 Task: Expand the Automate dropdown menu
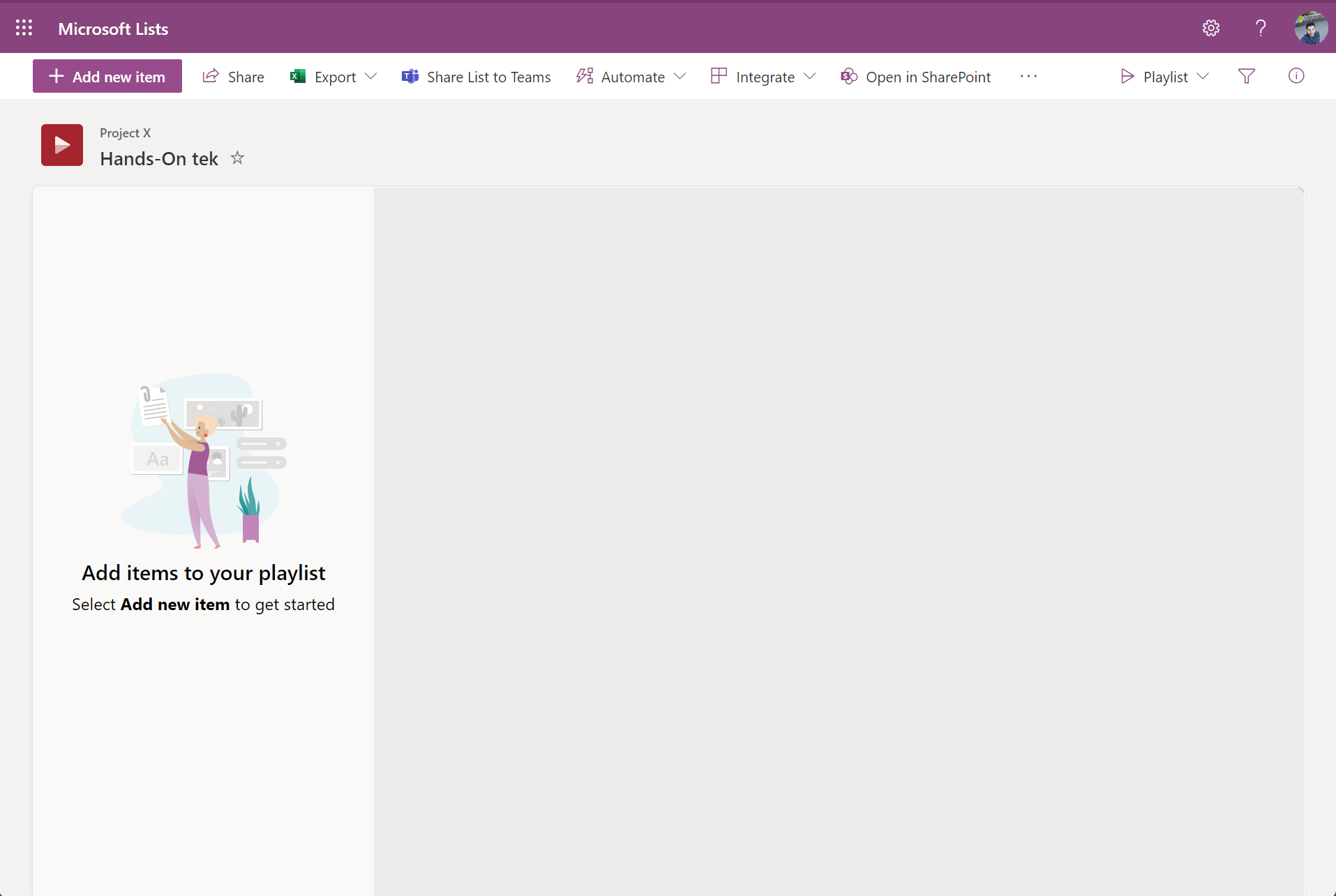point(631,77)
